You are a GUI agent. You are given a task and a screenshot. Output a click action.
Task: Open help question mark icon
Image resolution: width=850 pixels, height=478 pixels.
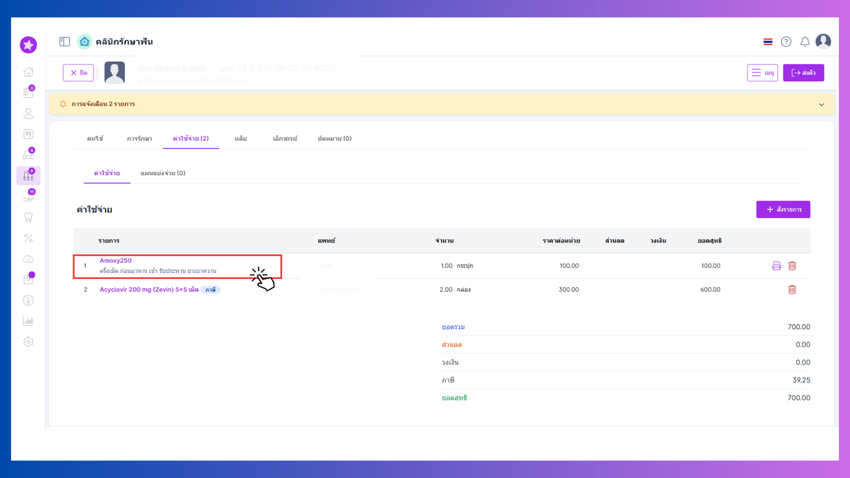pos(786,42)
